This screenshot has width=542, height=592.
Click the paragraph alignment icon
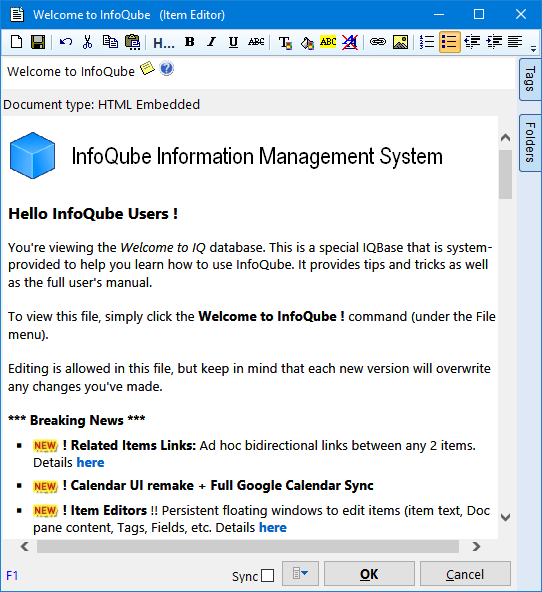pos(515,42)
